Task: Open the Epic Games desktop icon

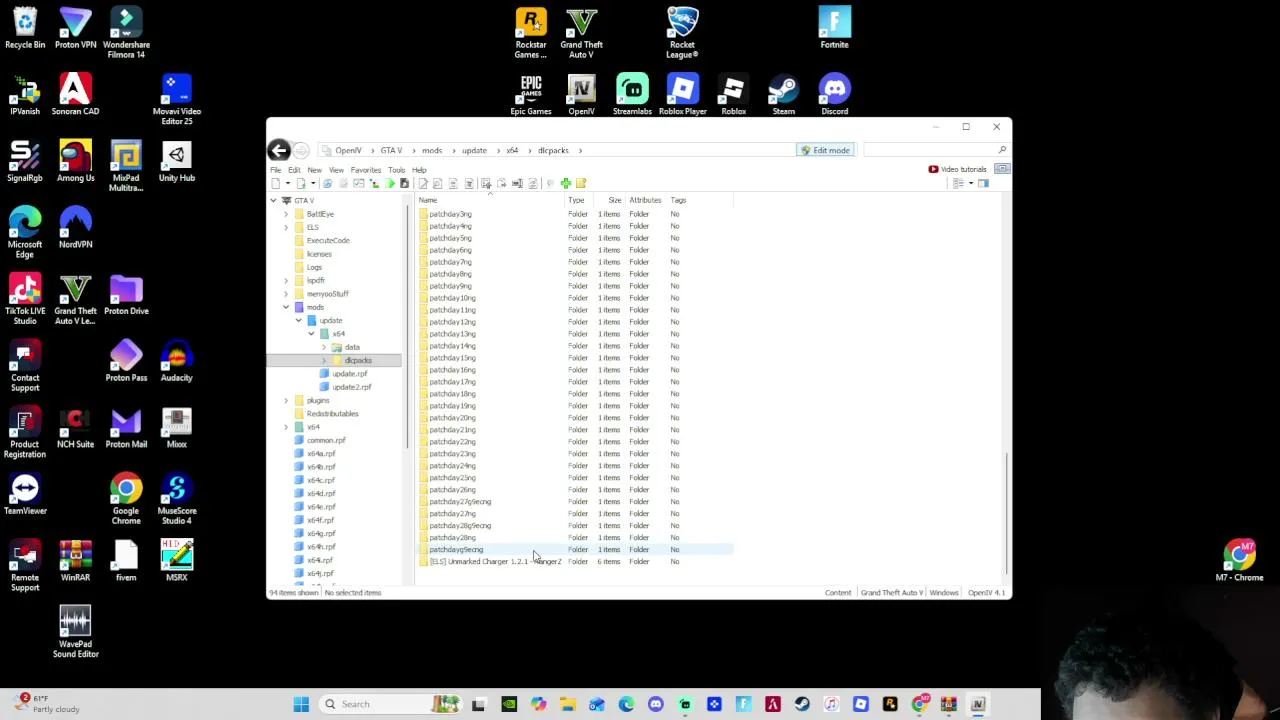Action: (531, 95)
